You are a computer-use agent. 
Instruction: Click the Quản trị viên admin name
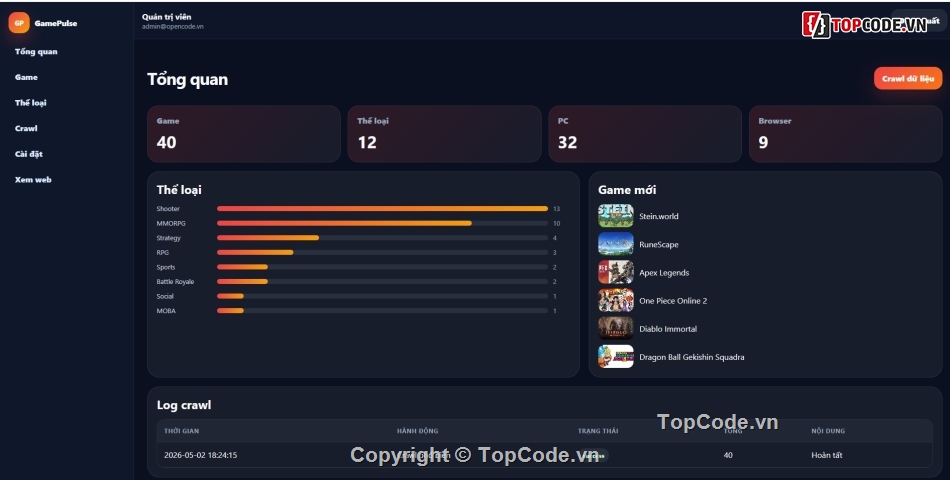tap(167, 17)
